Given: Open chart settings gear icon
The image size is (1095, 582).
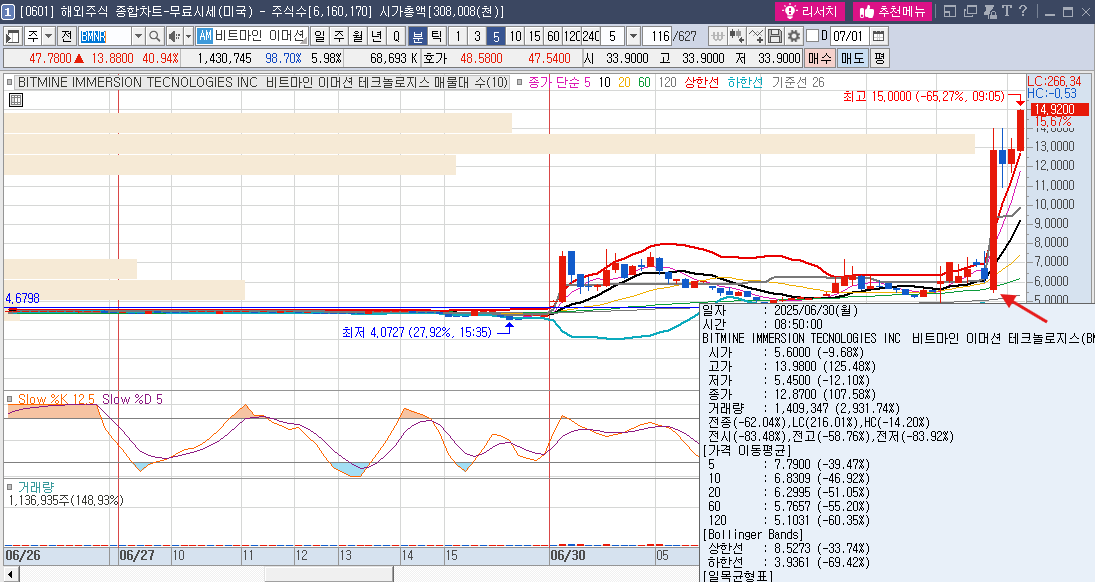Looking at the screenshot, I should (x=793, y=36).
